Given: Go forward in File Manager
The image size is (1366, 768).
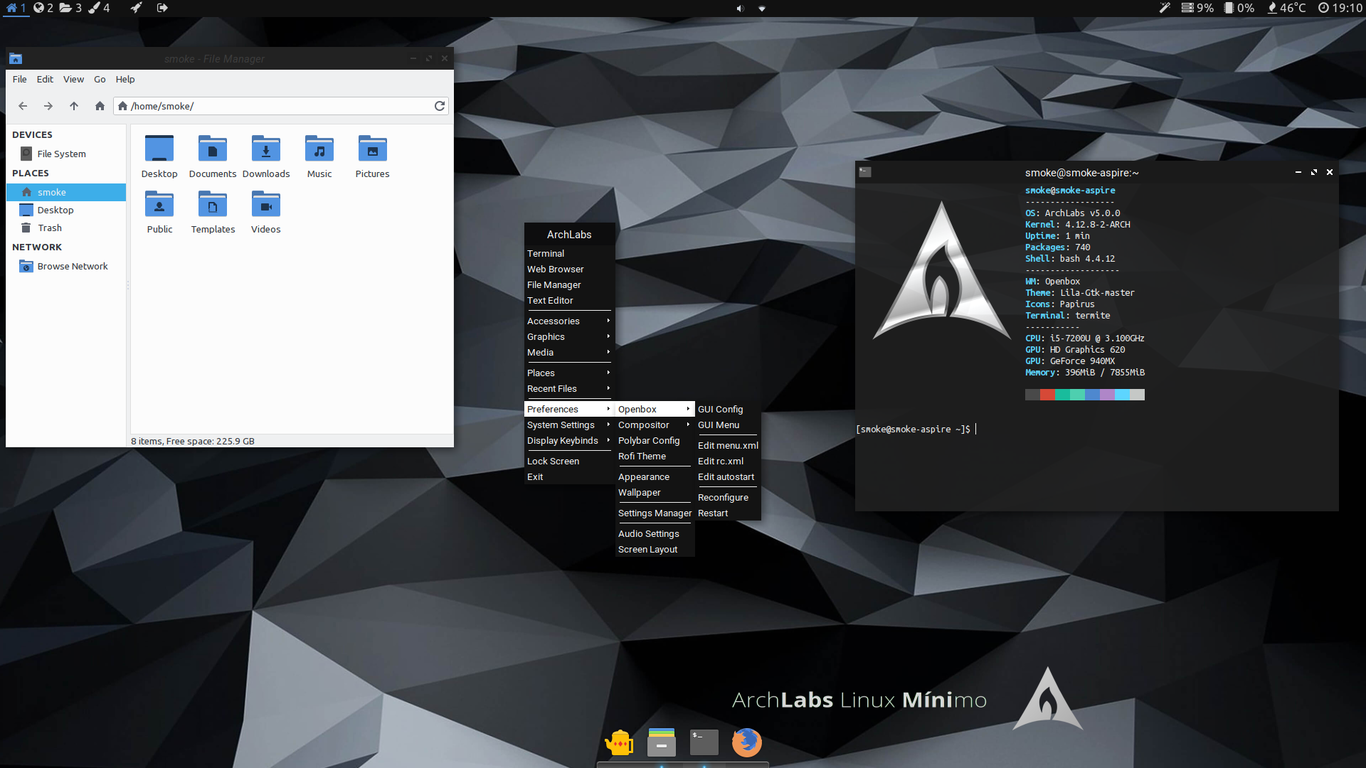Looking at the screenshot, I should pyautogui.click(x=48, y=106).
